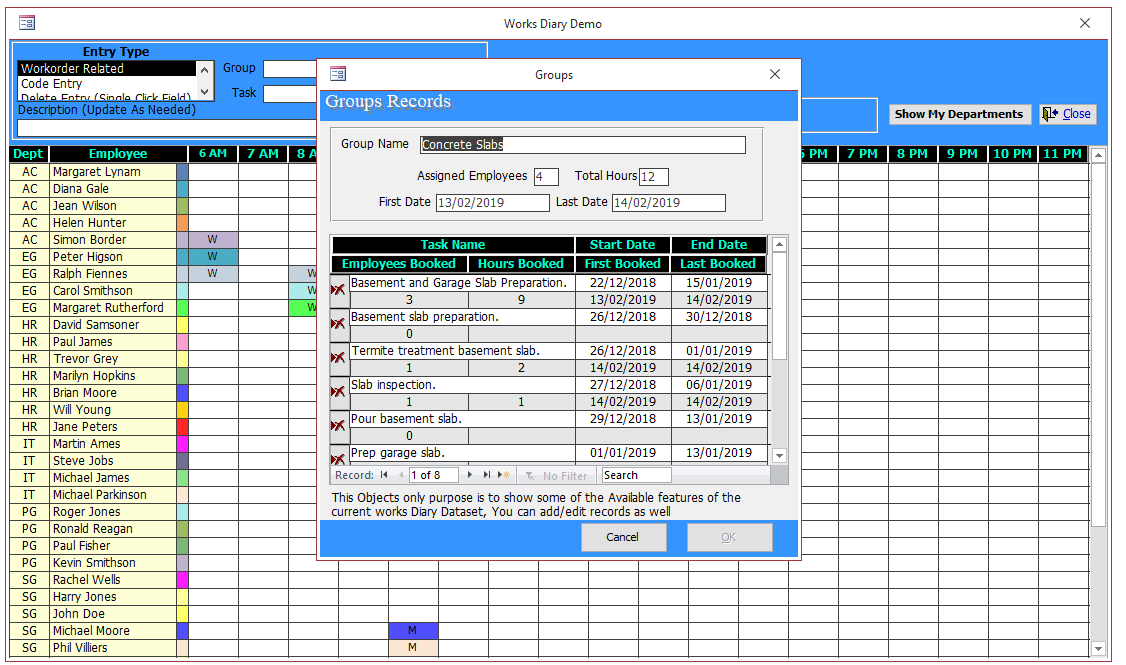Click Michael Moore's M entry in grid

[413, 631]
